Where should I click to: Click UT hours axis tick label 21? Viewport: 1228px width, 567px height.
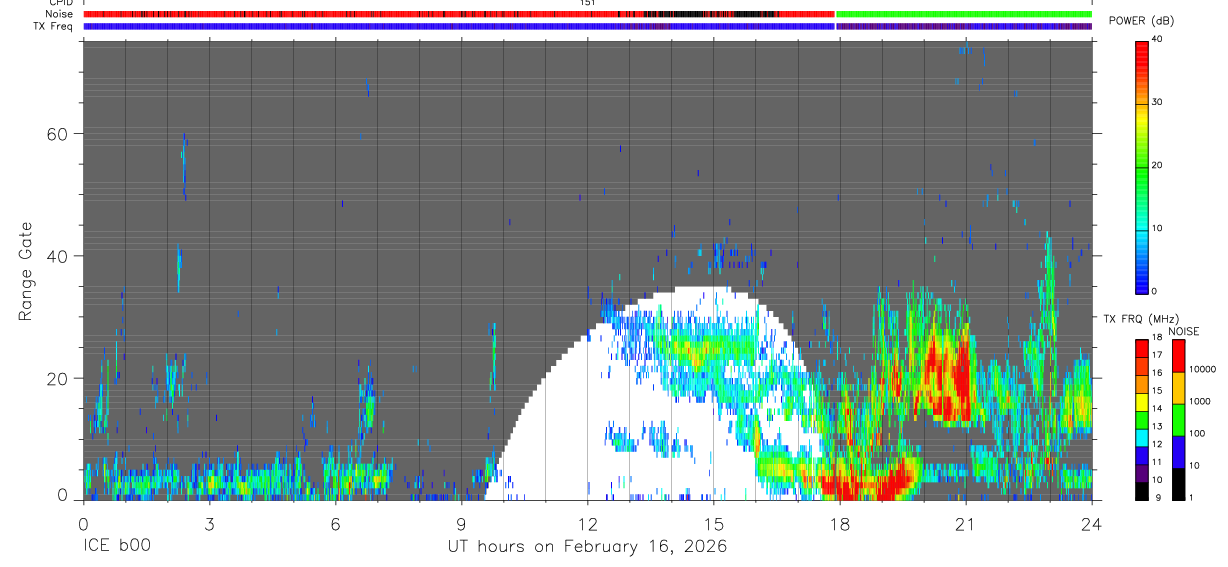click(965, 524)
